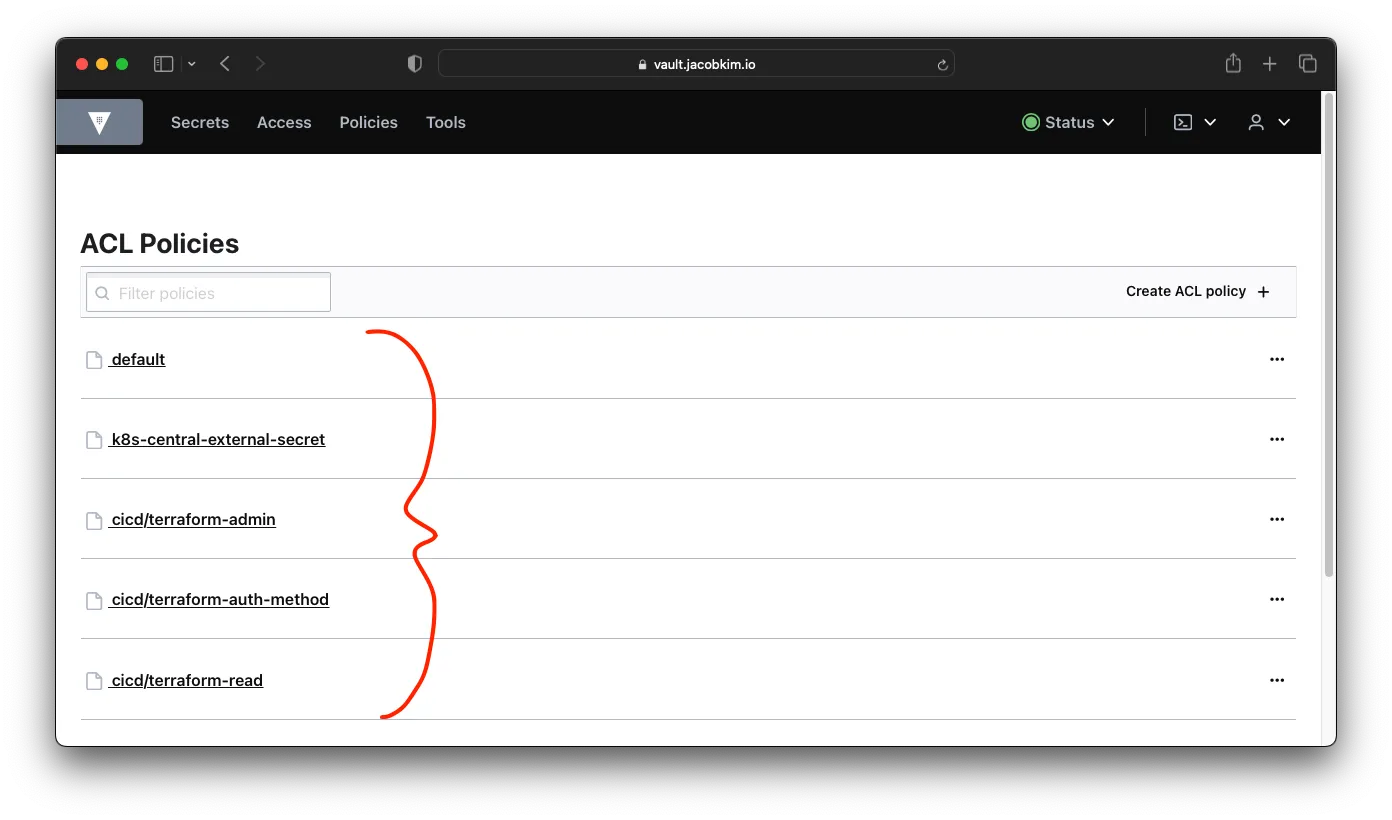The image size is (1392, 820).
Task: Toggle Safari's sidebar with the sidebar icon
Action: coord(163,63)
